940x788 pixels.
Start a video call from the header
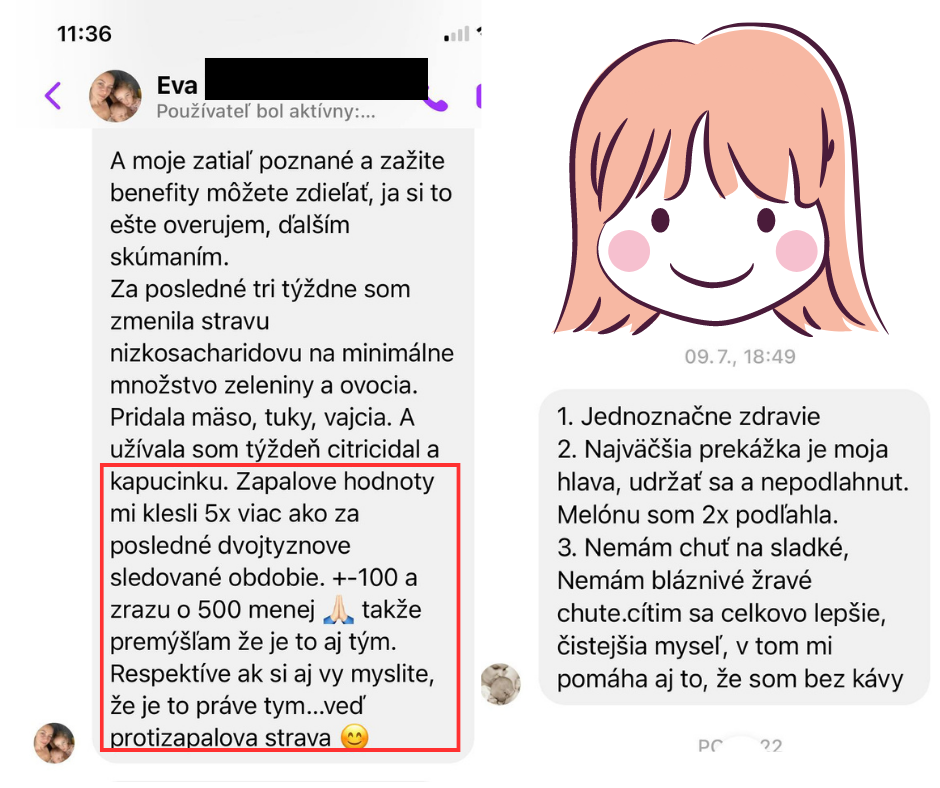pyautogui.click(x=478, y=97)
